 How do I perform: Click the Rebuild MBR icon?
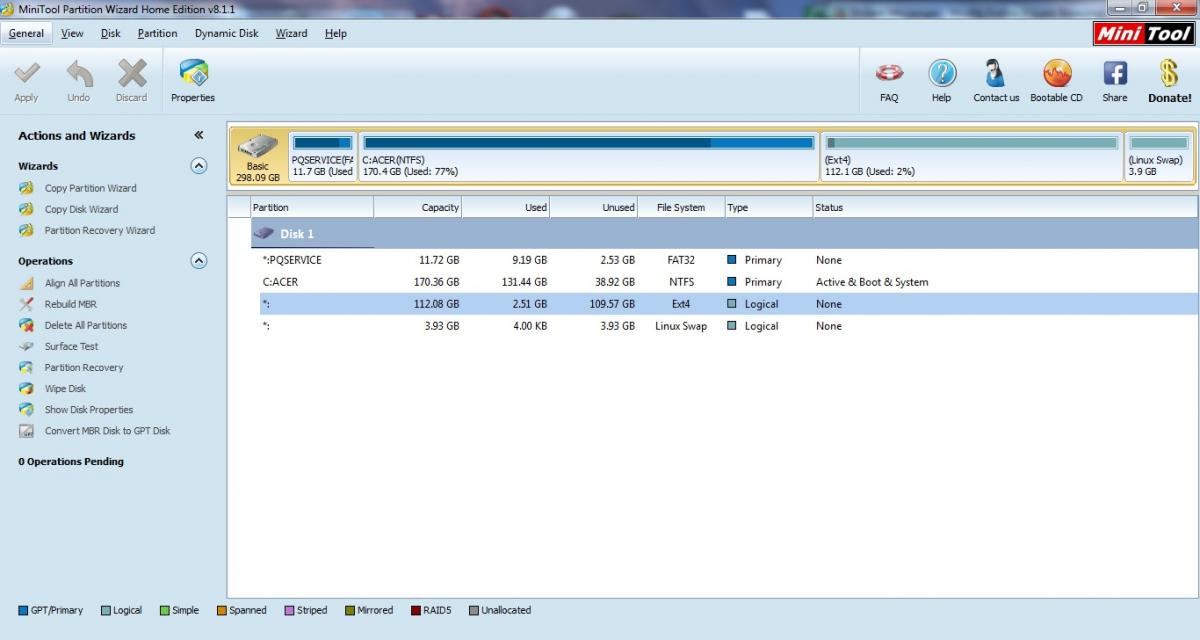click(26, 304)
